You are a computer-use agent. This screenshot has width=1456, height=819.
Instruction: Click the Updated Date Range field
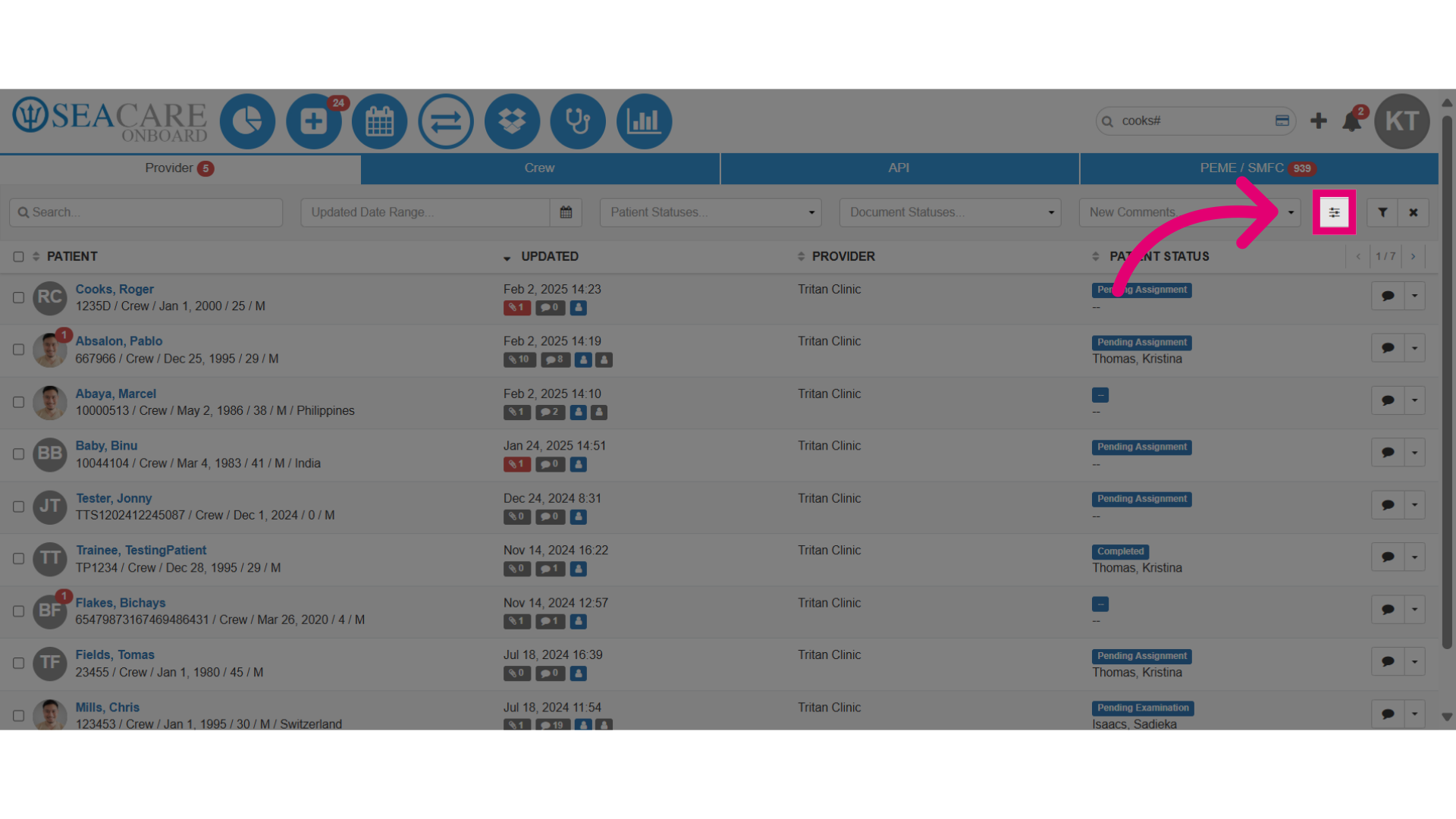425,212
